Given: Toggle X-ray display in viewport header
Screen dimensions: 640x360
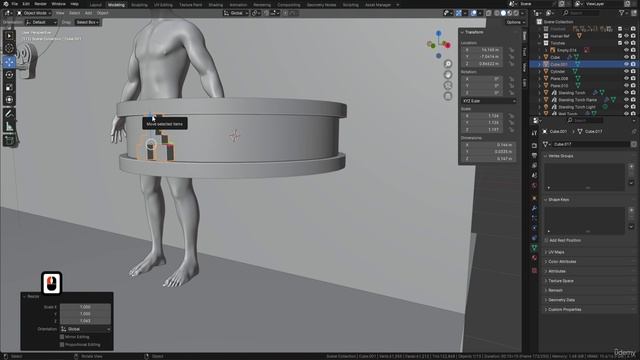Looking at the screenshot, I should click(488, 13).
